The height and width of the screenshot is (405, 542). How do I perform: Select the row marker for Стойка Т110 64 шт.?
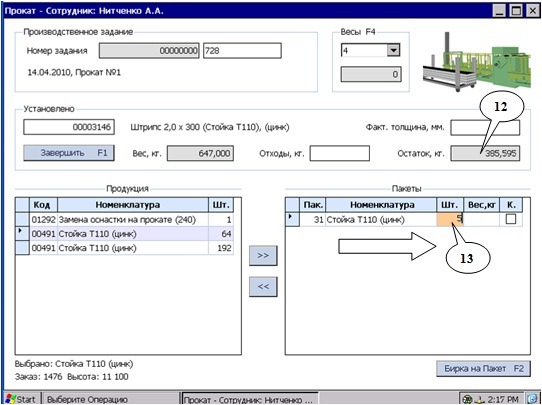[22, 234]
